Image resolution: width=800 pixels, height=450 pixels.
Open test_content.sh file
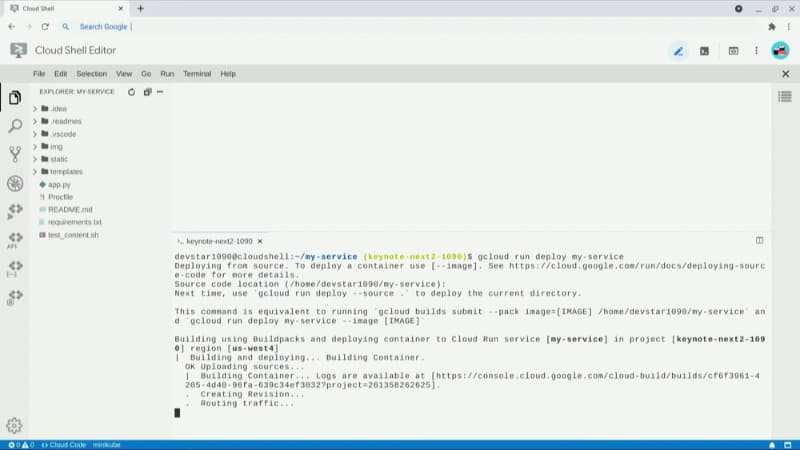point(73,235)
